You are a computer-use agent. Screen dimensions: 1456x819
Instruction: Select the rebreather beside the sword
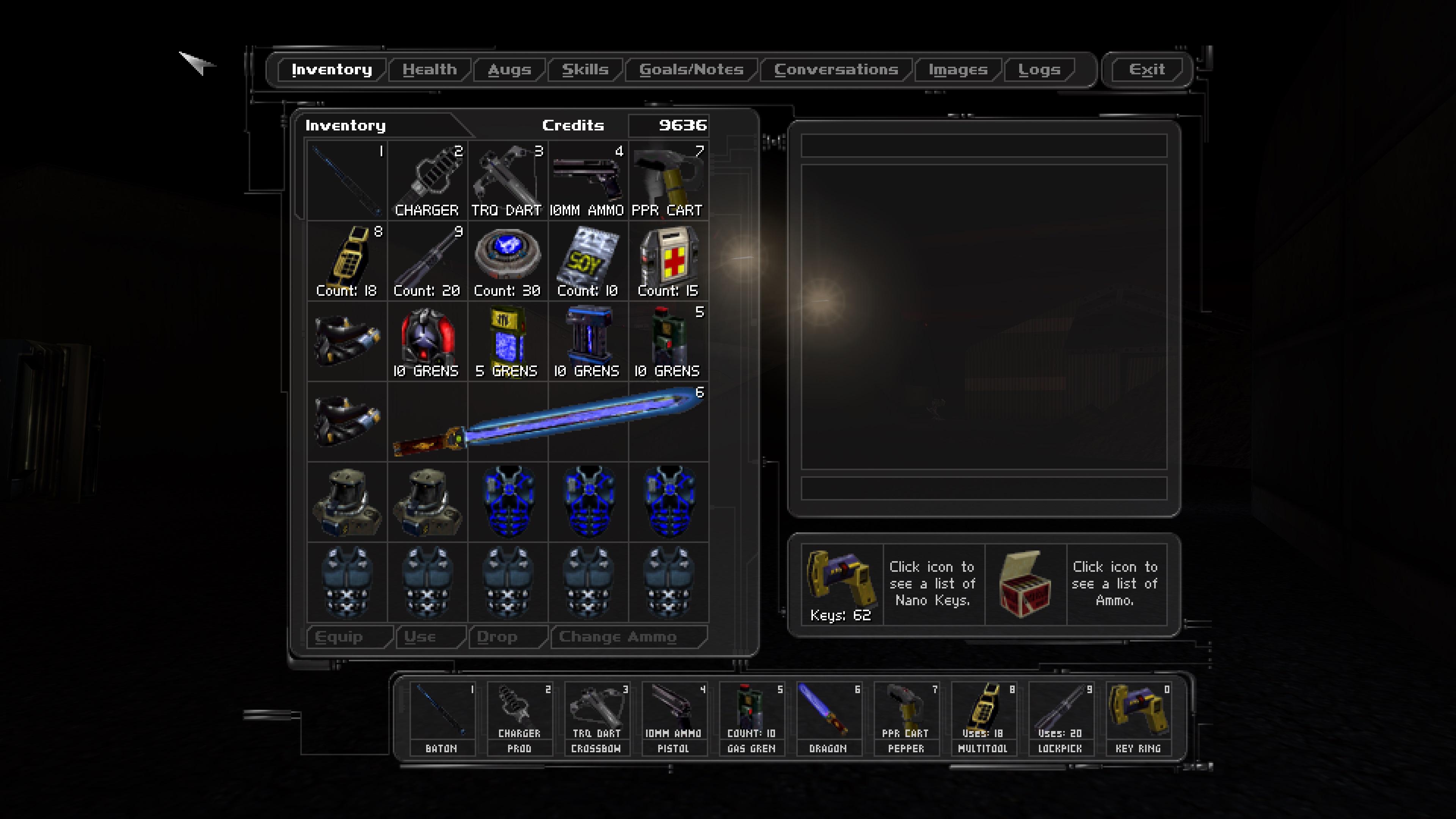[x=347, y=421]
